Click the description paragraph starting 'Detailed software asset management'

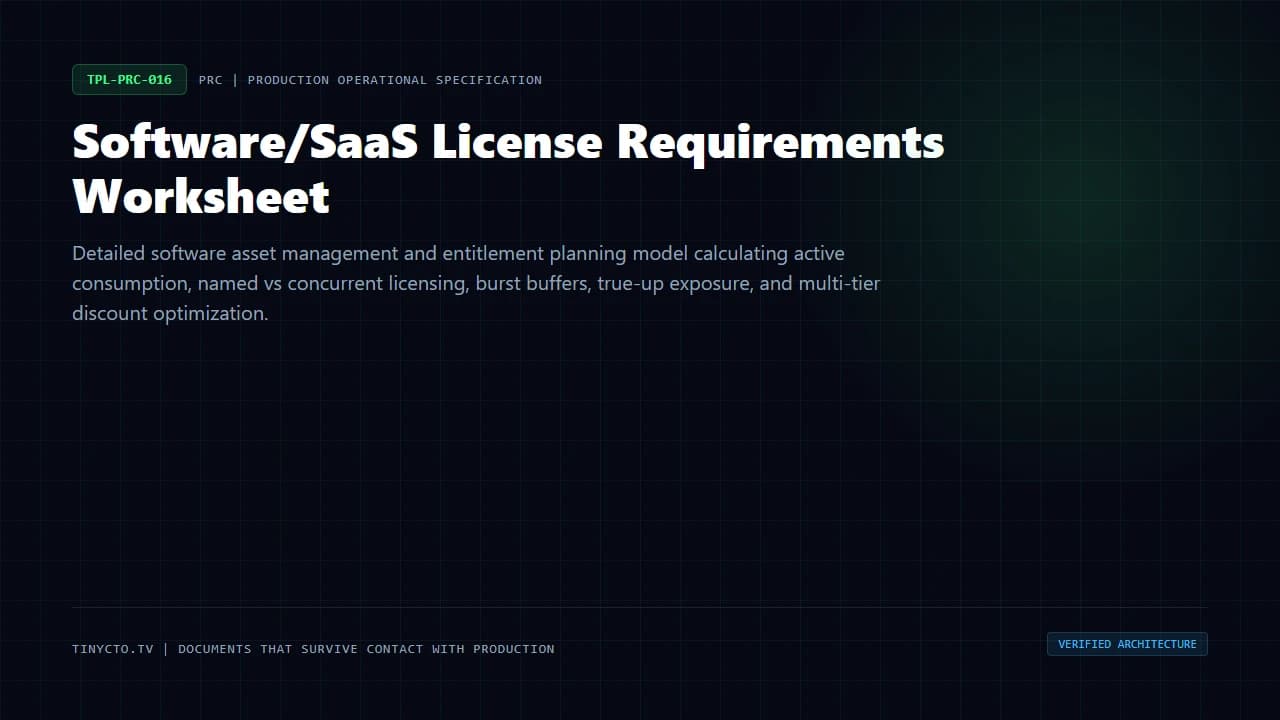pos(476,283)
